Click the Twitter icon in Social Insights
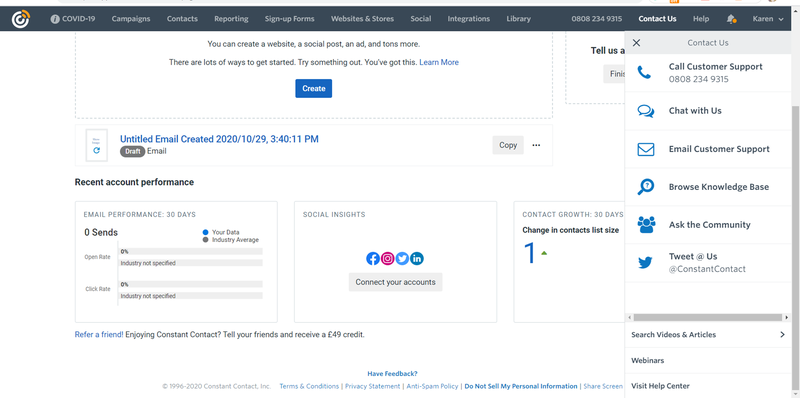 point(403,259)
